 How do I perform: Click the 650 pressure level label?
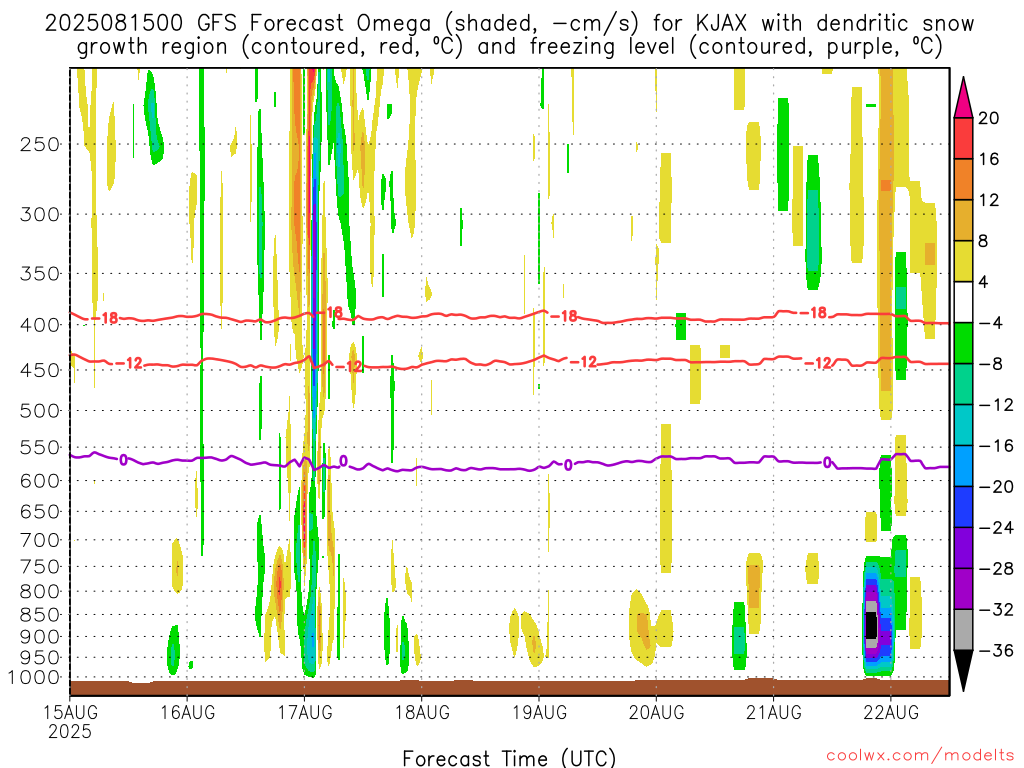(40, 511)
